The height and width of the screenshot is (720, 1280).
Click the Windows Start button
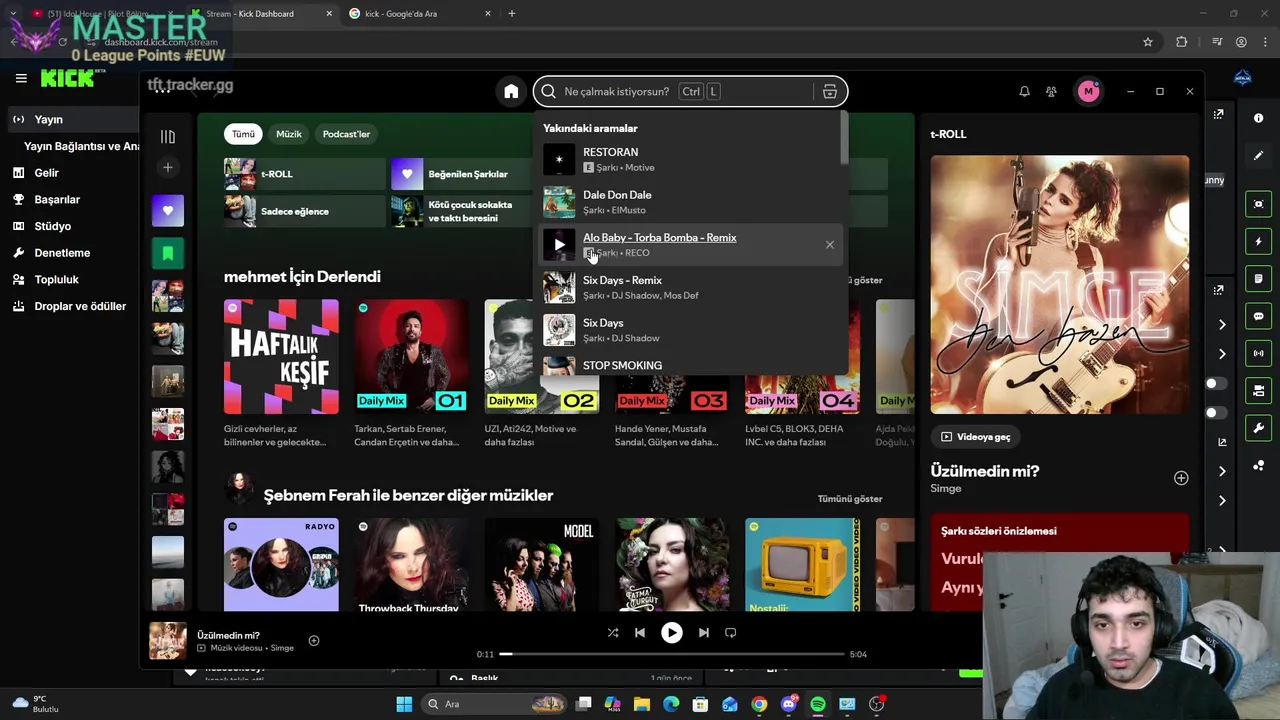[x=404, y=704]
